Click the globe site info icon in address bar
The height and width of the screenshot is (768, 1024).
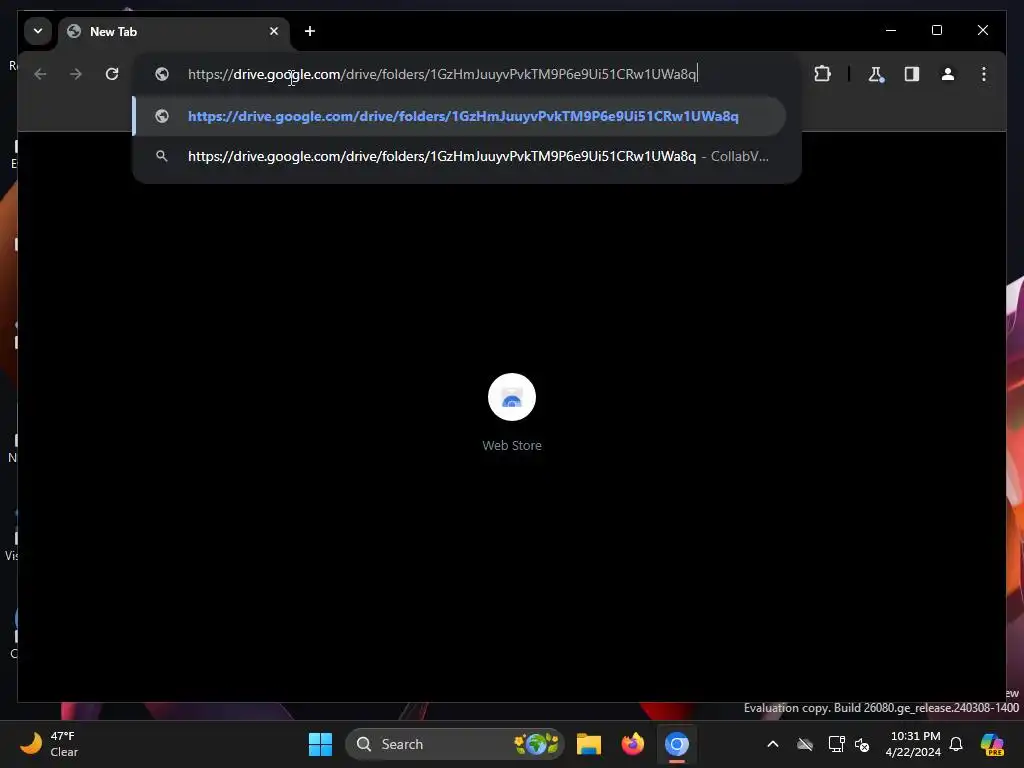162,74
